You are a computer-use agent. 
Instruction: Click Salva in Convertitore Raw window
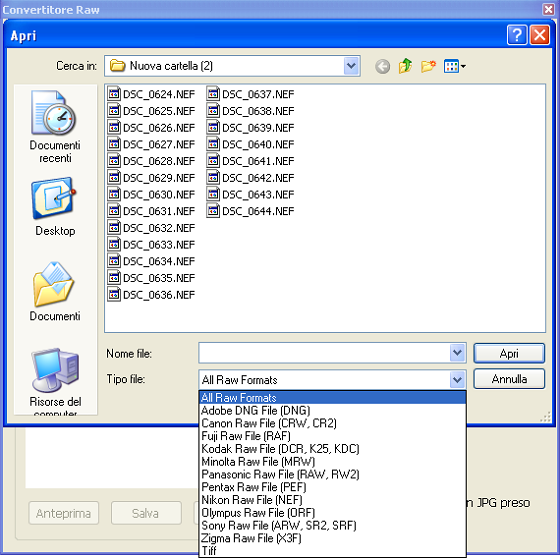click(146, 513)
